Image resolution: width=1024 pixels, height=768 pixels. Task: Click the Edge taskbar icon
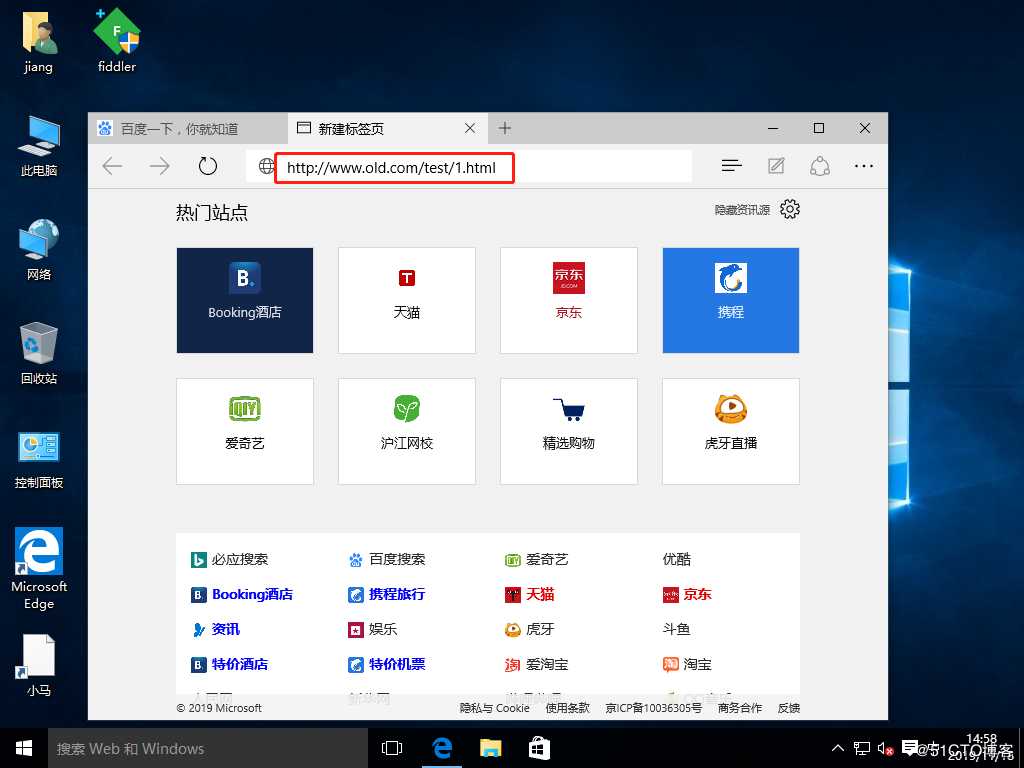click(x=442, y=748)
